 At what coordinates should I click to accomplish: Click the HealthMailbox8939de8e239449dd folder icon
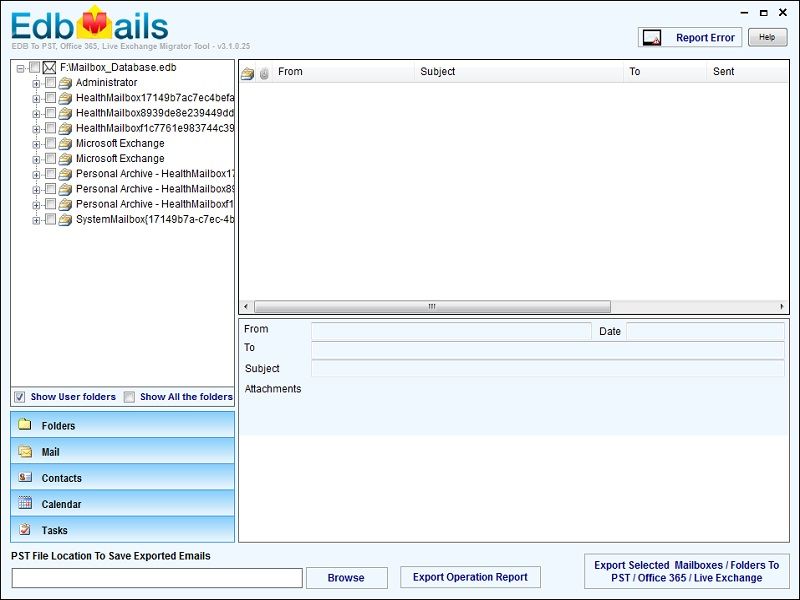tap(65, 113)
